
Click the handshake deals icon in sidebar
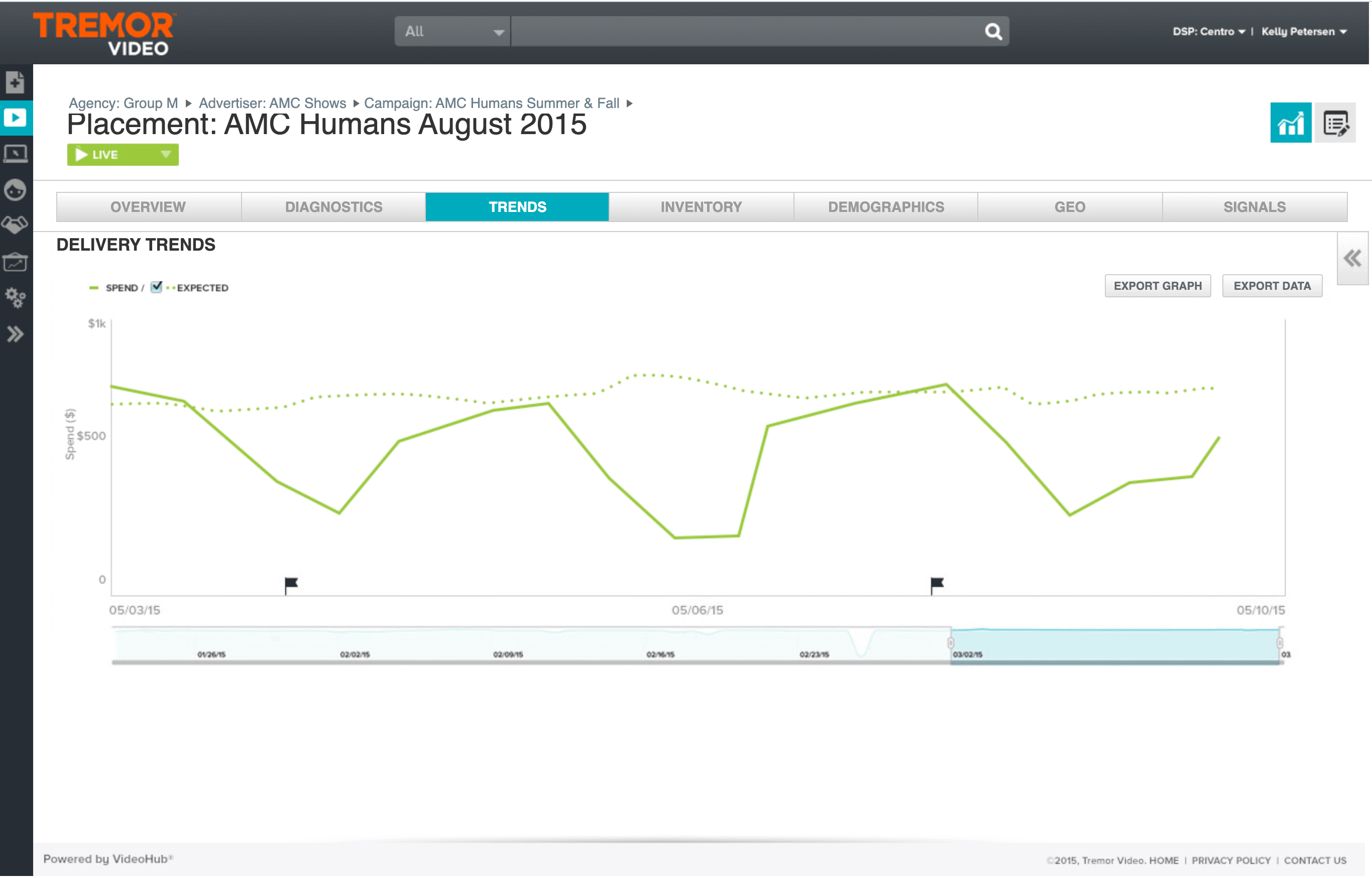point(16,225)
